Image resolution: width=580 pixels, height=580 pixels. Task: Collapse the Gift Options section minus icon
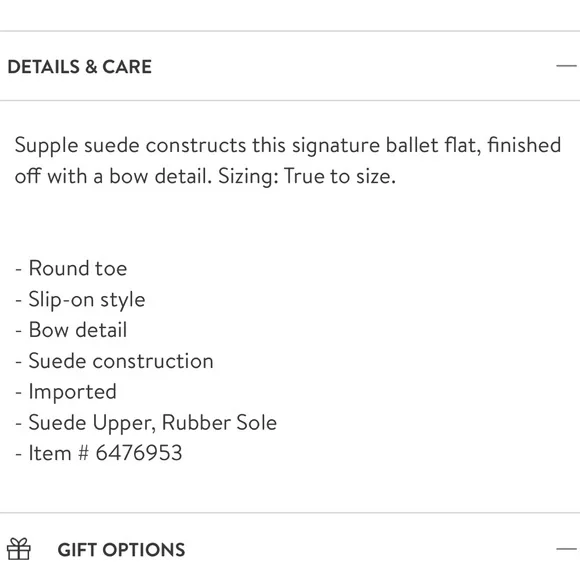pyautogui.click(x=566, y=549)
